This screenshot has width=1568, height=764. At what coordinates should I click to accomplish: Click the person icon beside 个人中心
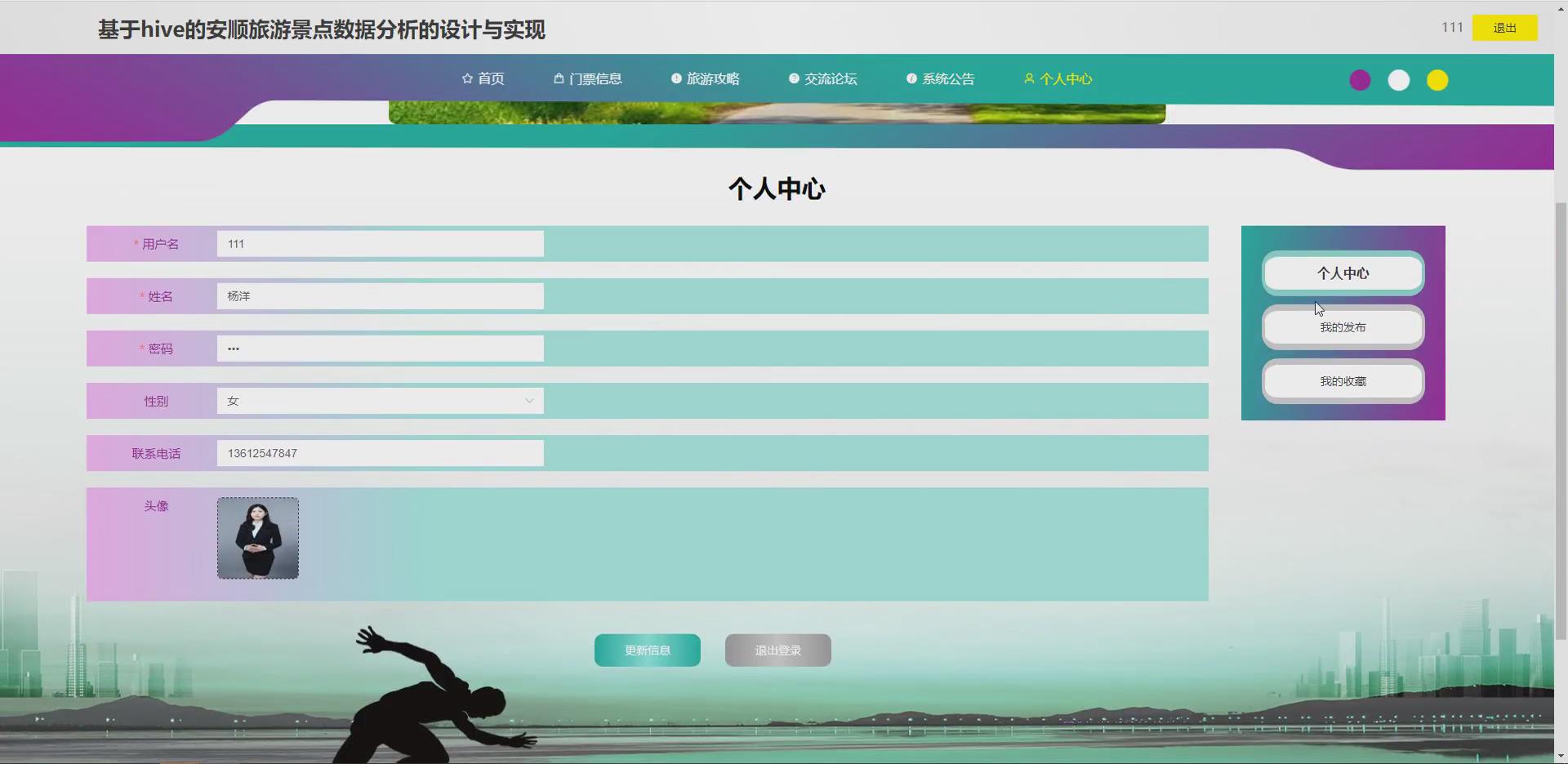pos(1028,78)
